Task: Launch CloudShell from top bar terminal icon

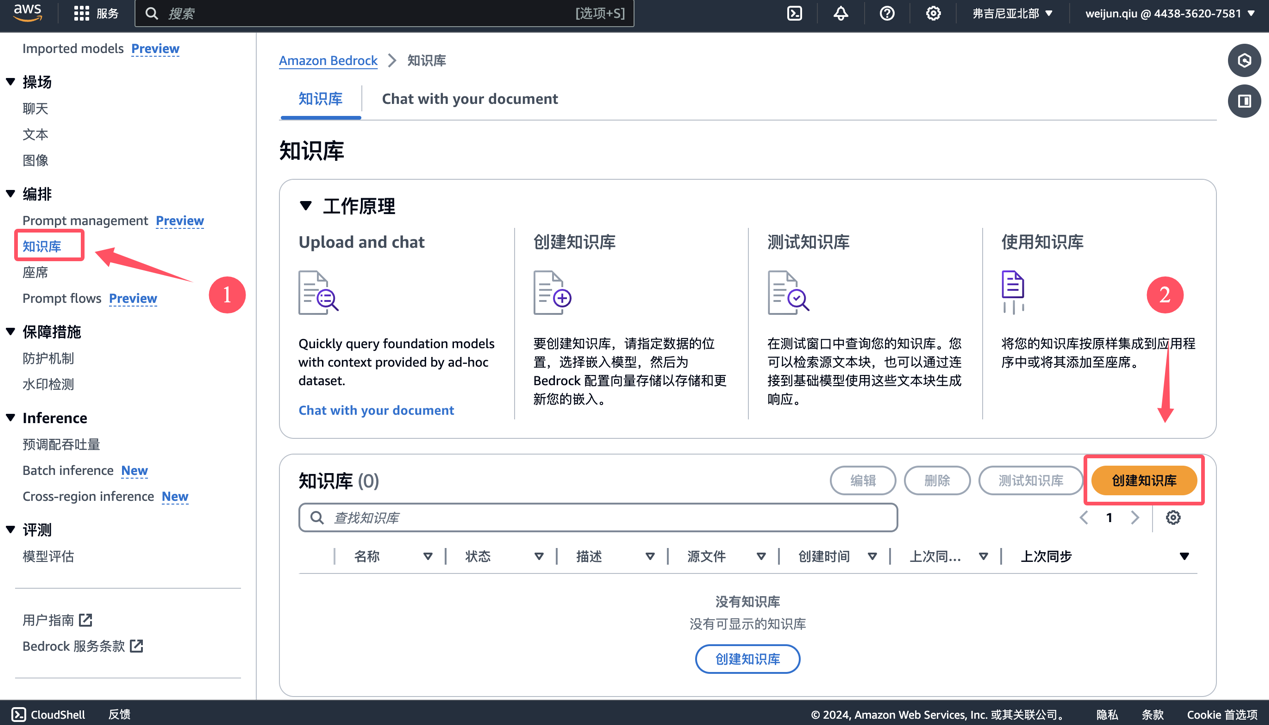Action: click(x=795, y=13)
